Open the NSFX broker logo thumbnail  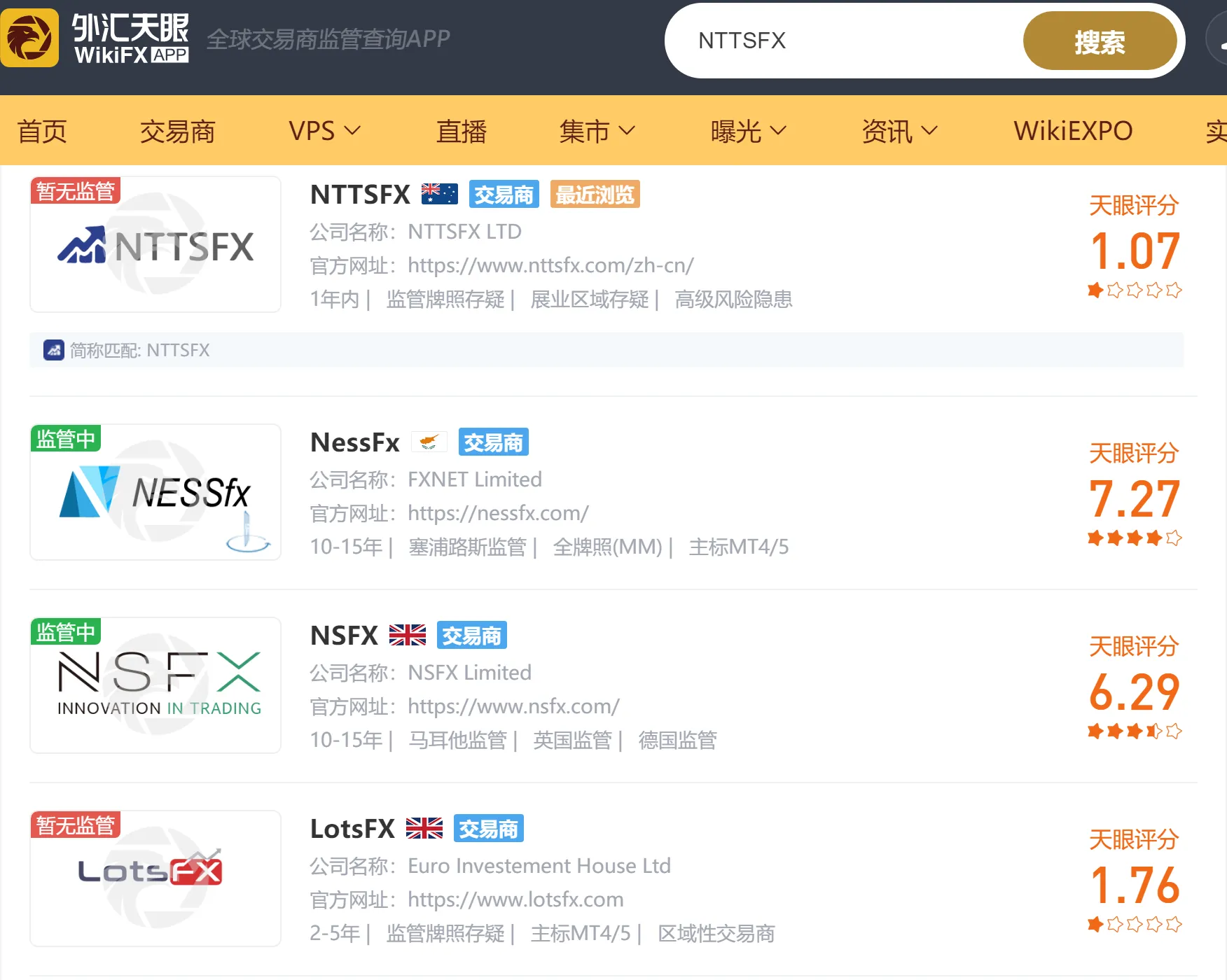click(155, 685)
